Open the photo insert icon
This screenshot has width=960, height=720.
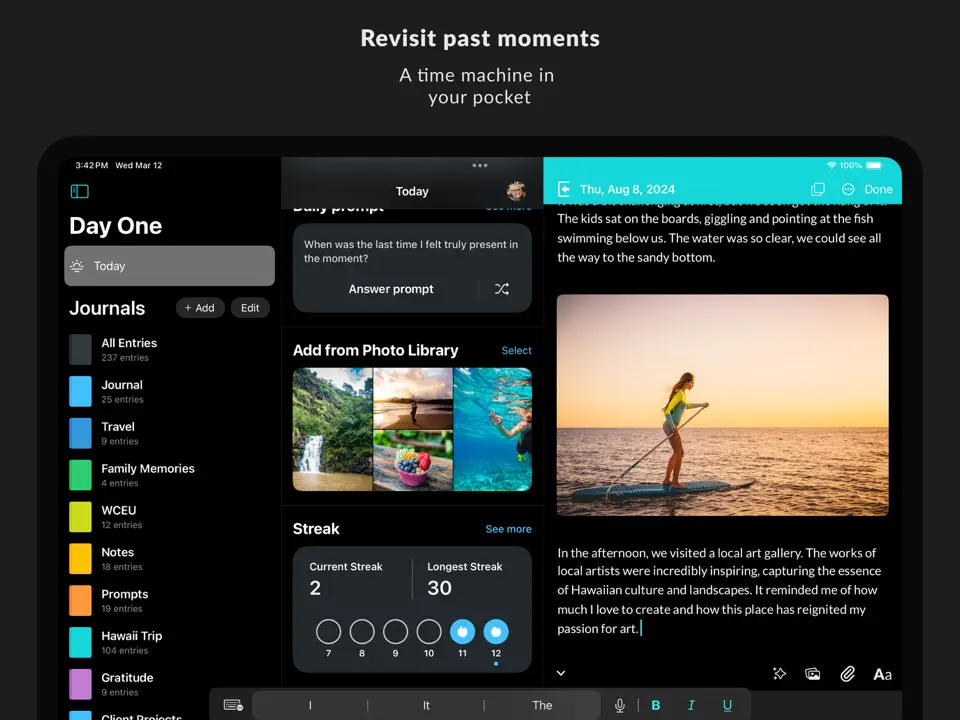point(813,674)
